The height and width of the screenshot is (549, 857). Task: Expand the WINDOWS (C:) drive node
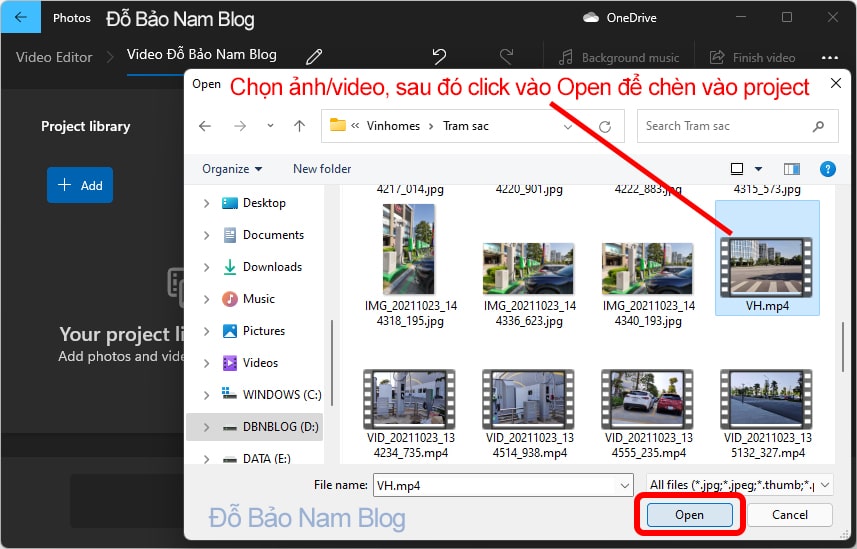click(x=206, y=395)
